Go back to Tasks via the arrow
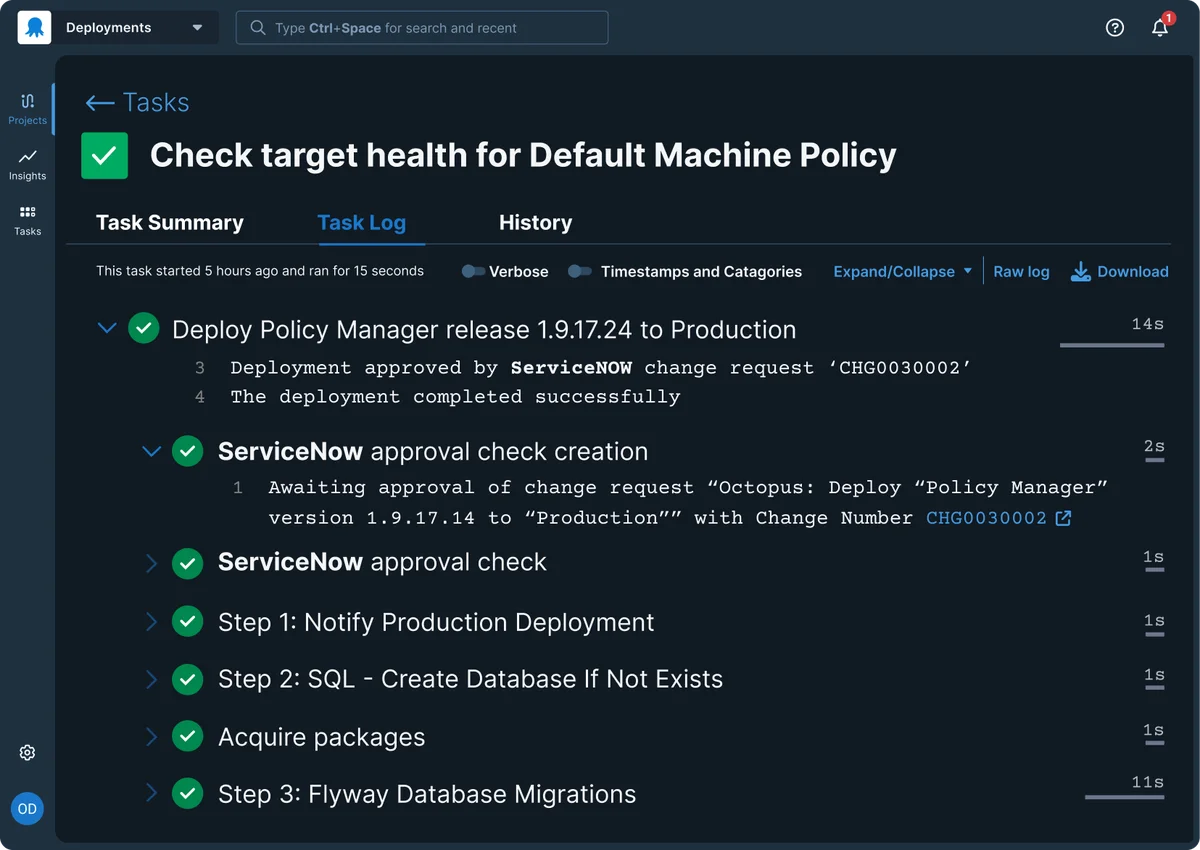Image resolution: width=1200 pixels, height=850 pixels. (x=137, y=102)
